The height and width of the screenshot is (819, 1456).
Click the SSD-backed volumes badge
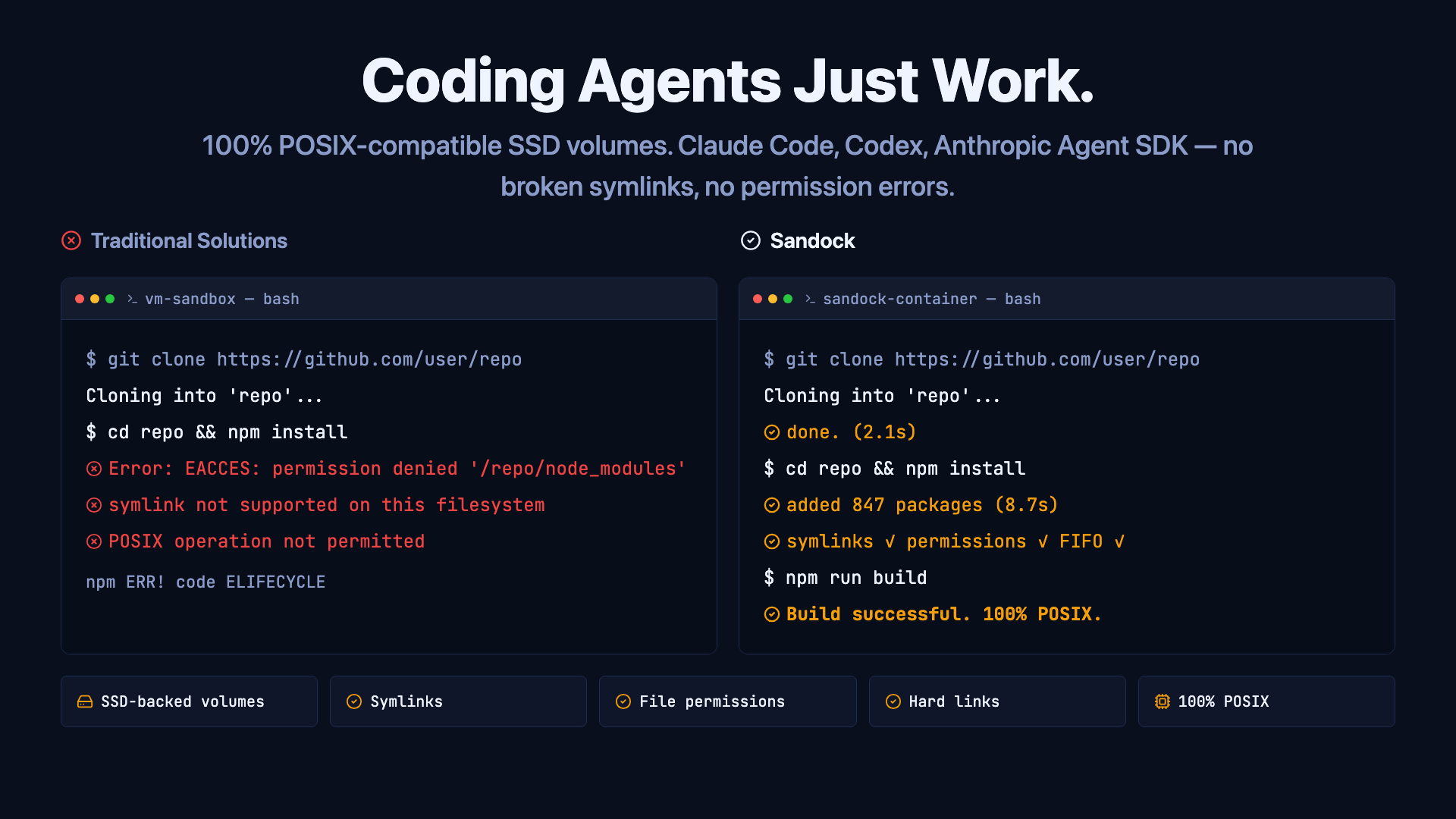point(189,701)
